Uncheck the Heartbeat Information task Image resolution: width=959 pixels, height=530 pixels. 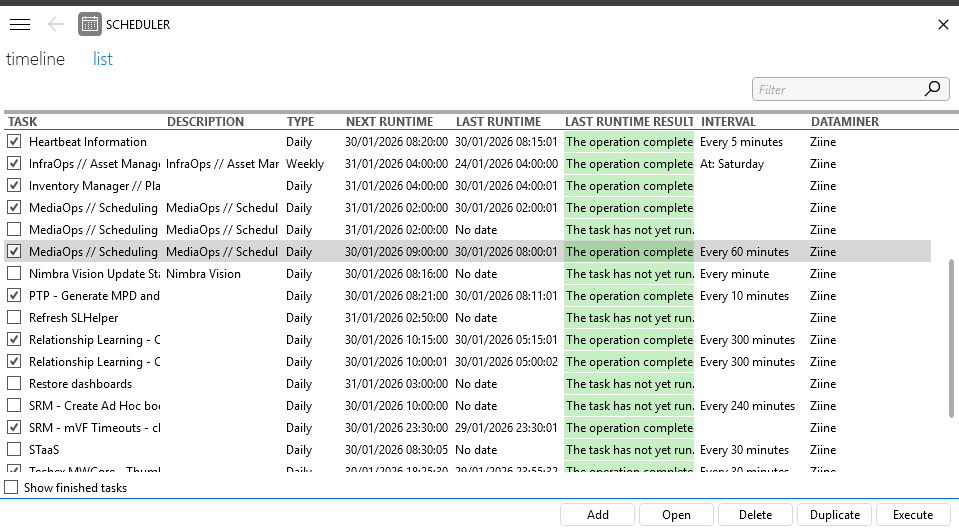(14, 142)
